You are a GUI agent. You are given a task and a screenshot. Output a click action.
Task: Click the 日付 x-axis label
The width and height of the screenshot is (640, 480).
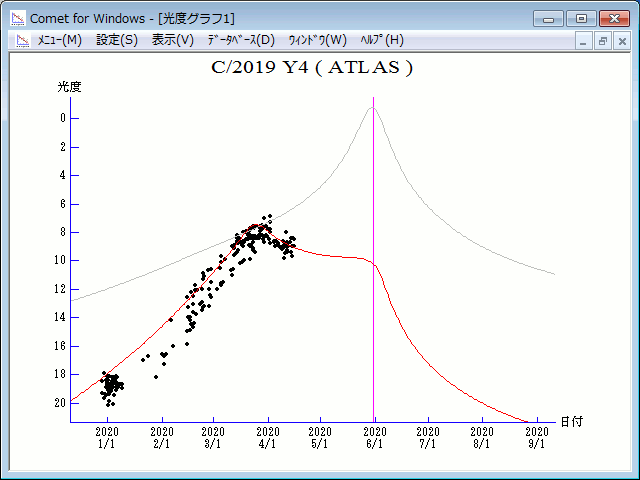(571, 422)
